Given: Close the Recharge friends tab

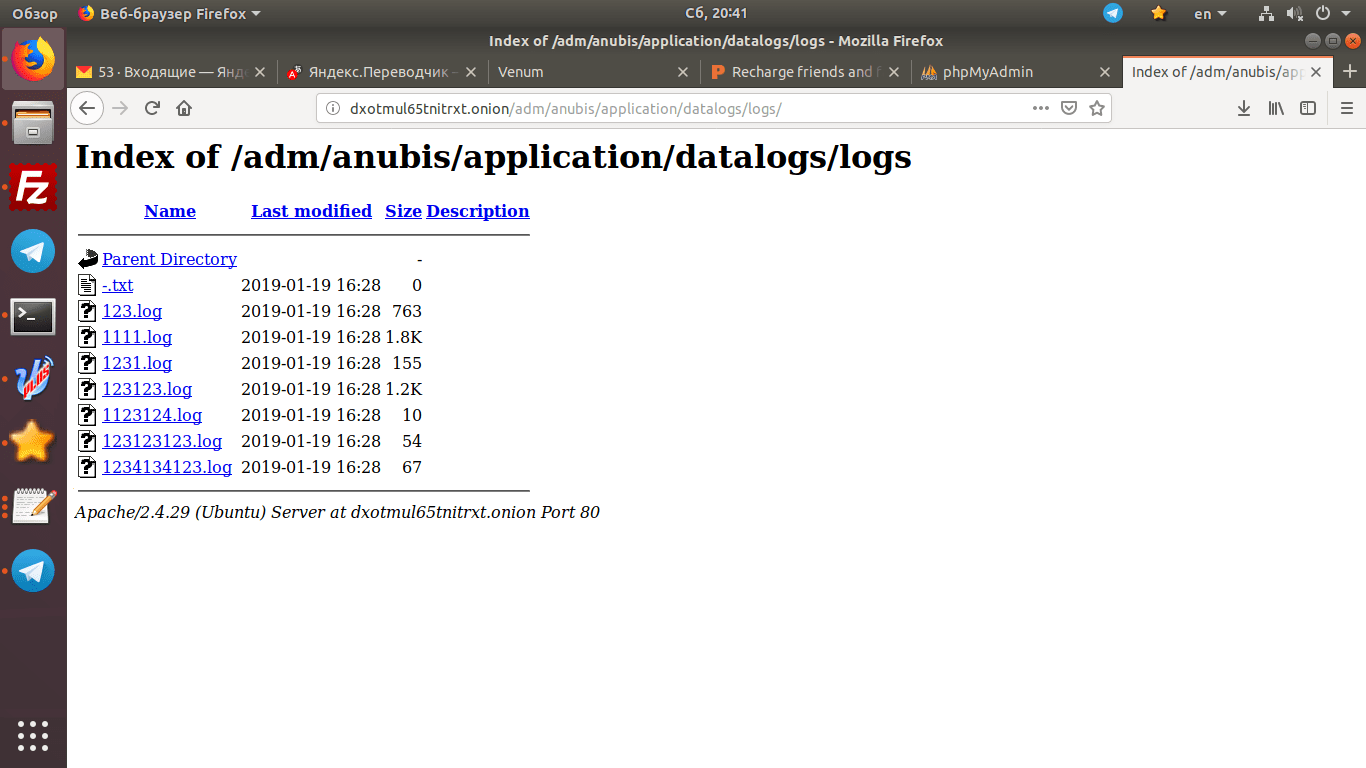Looking at the screenshot, I should click(x=894, y=72).
